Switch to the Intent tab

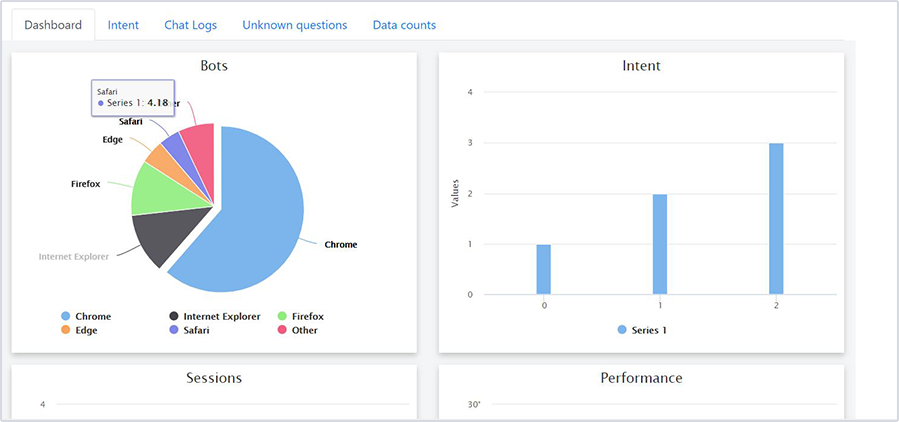[123, 25]
